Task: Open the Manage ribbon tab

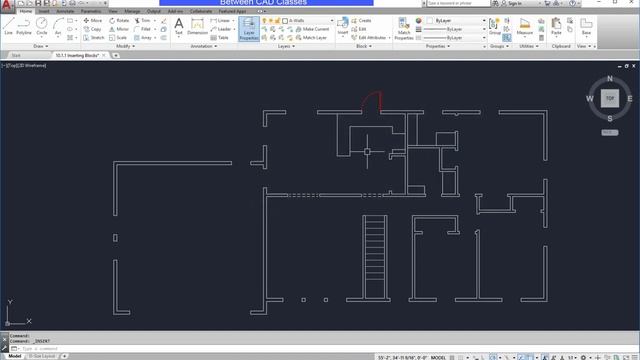Action: click(132, 11)
